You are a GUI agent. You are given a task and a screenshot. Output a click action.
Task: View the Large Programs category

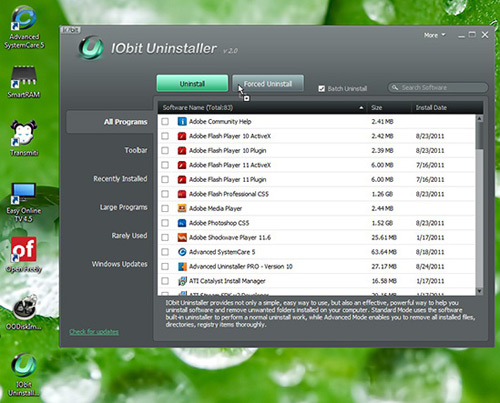click(123, 207)
